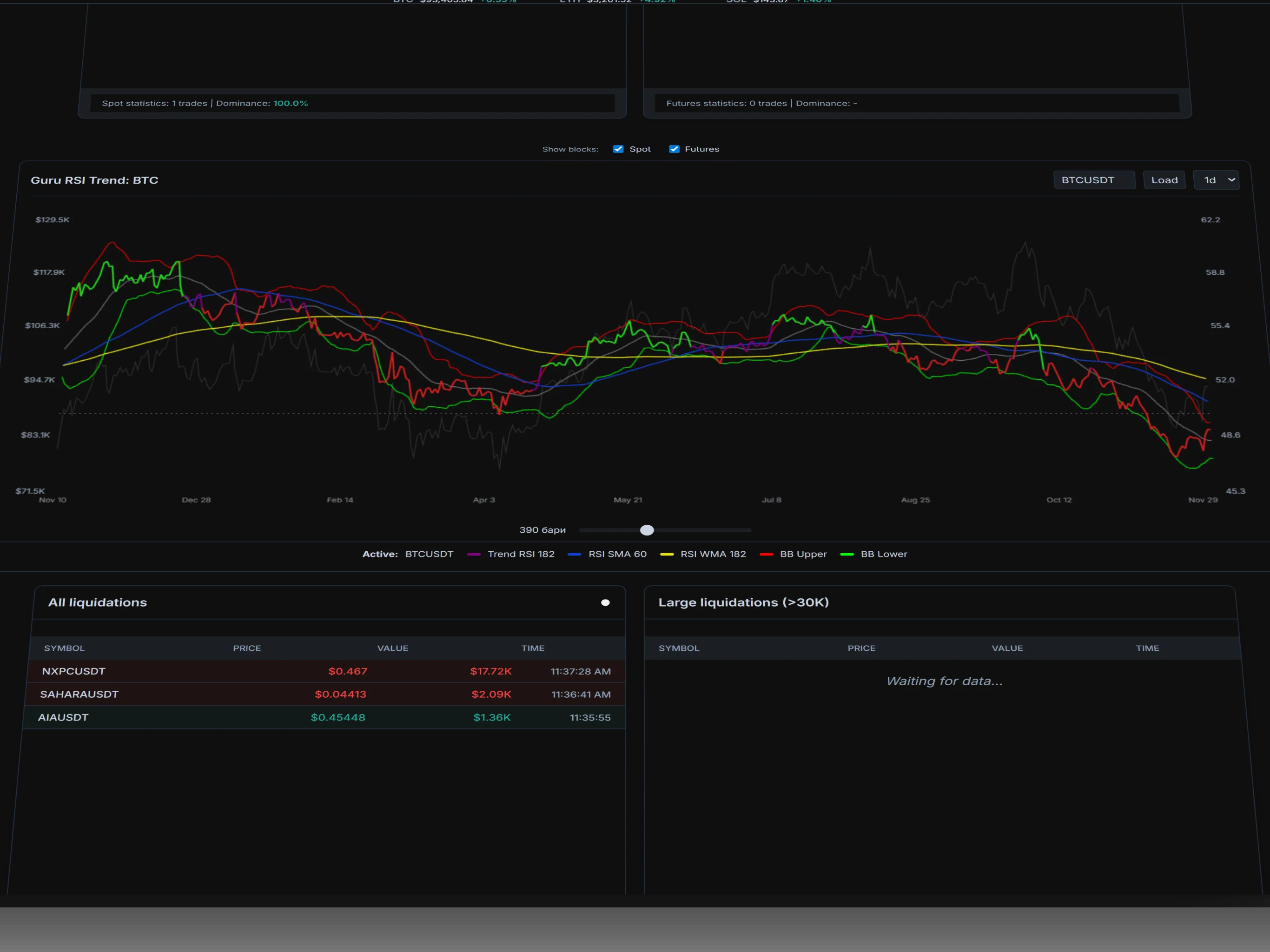Click the green BB Lower legend marker
1270x952 pixels.
(x=847, y=554)
